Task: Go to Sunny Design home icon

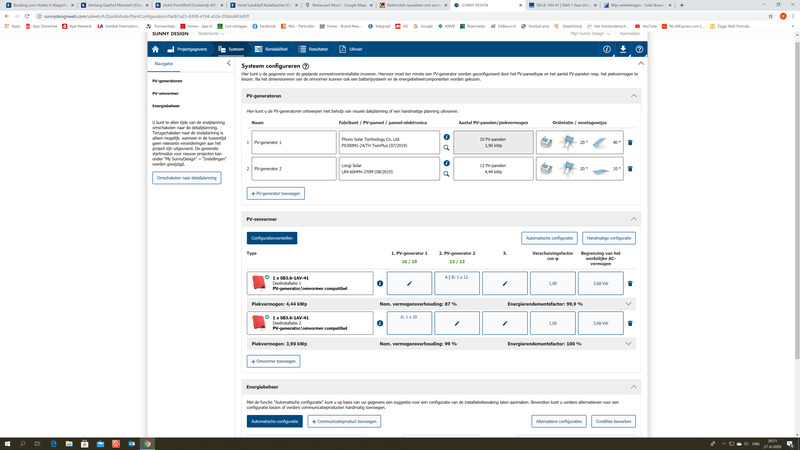Action: 156,49
